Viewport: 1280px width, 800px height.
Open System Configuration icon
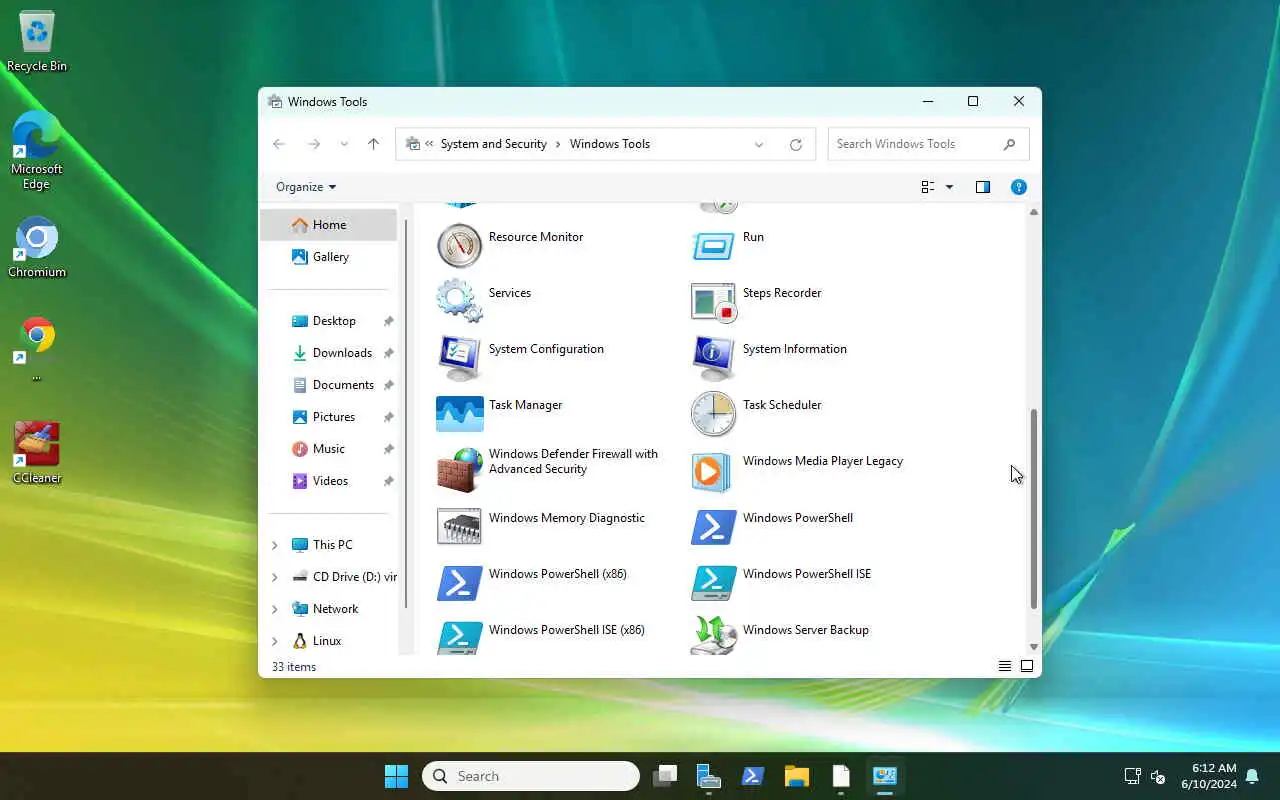click(460, 357)
